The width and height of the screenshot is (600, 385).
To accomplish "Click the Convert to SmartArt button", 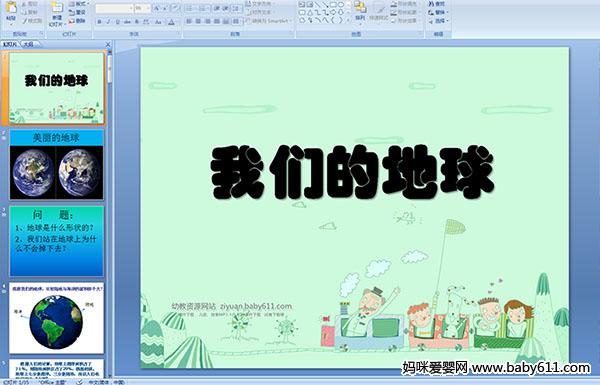I will pyautogui.click(x=269, y=21).
